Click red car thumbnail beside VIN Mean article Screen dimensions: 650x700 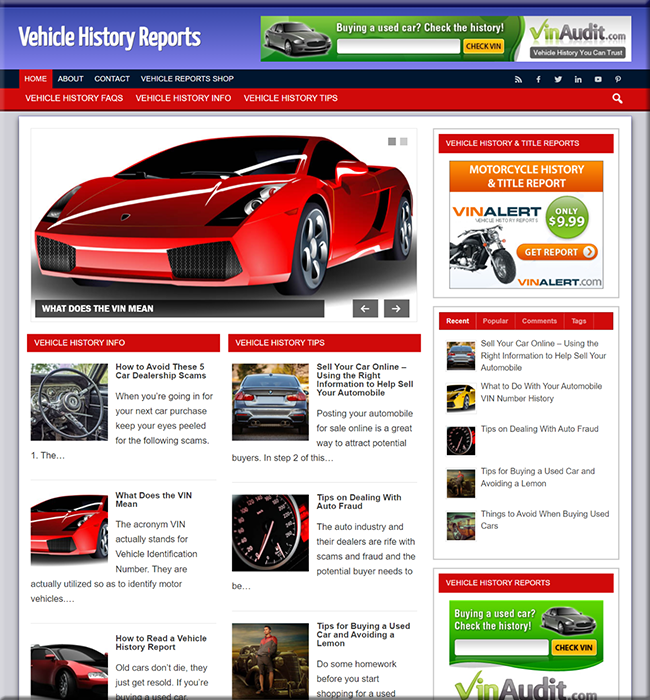click(x=69, y=530)
